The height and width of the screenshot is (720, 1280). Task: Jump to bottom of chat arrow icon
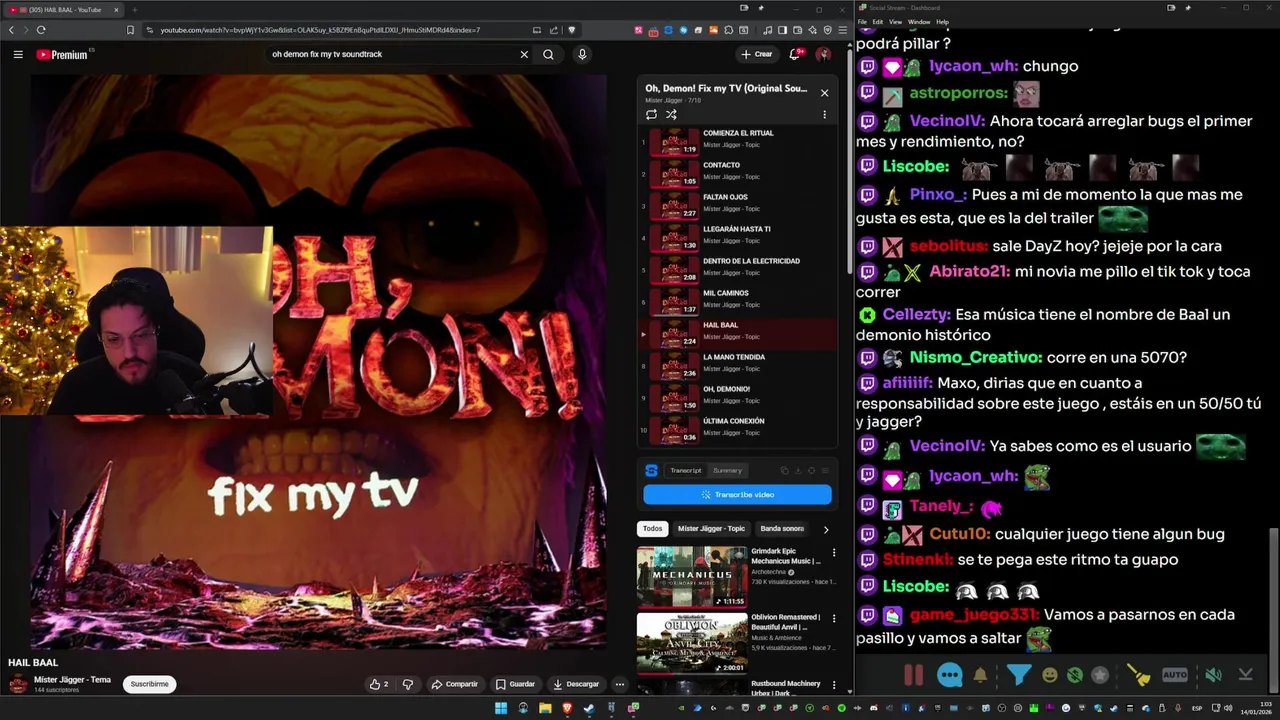click(x=1245, y=675)
